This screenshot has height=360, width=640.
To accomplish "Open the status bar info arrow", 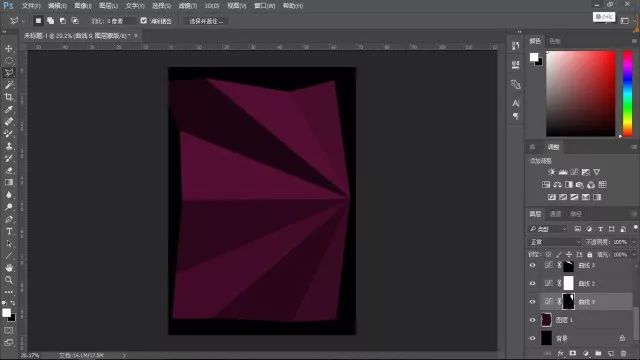I will (124, 356).
